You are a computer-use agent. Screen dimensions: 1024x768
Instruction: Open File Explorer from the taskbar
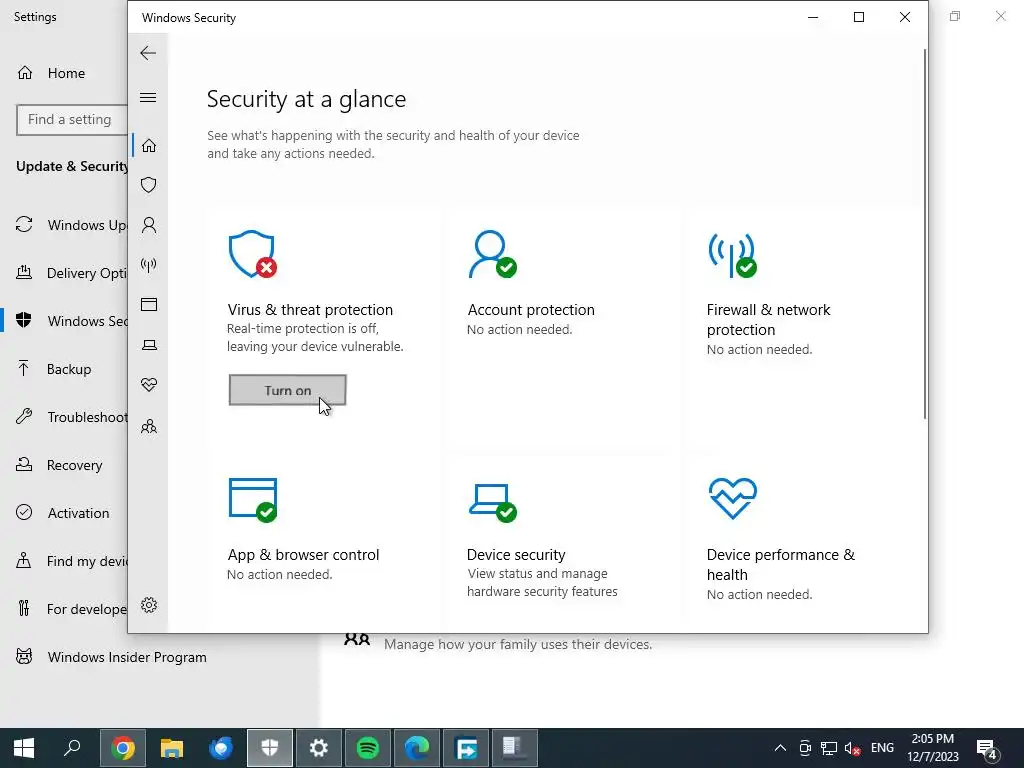[172, 748]
